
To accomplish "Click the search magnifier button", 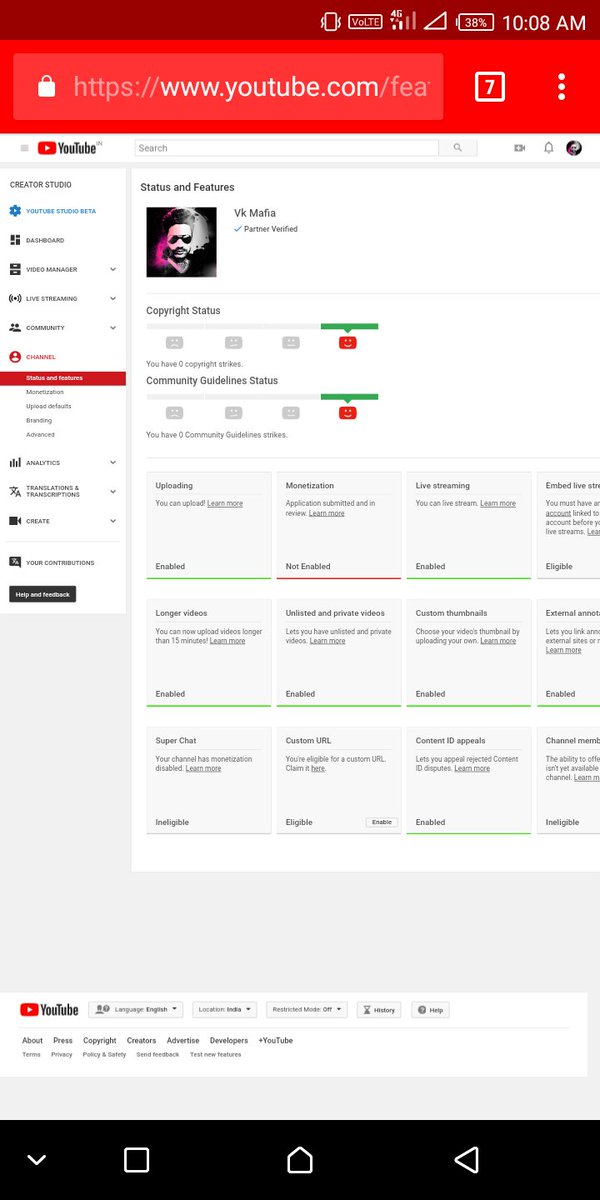I will click(458, 148).
